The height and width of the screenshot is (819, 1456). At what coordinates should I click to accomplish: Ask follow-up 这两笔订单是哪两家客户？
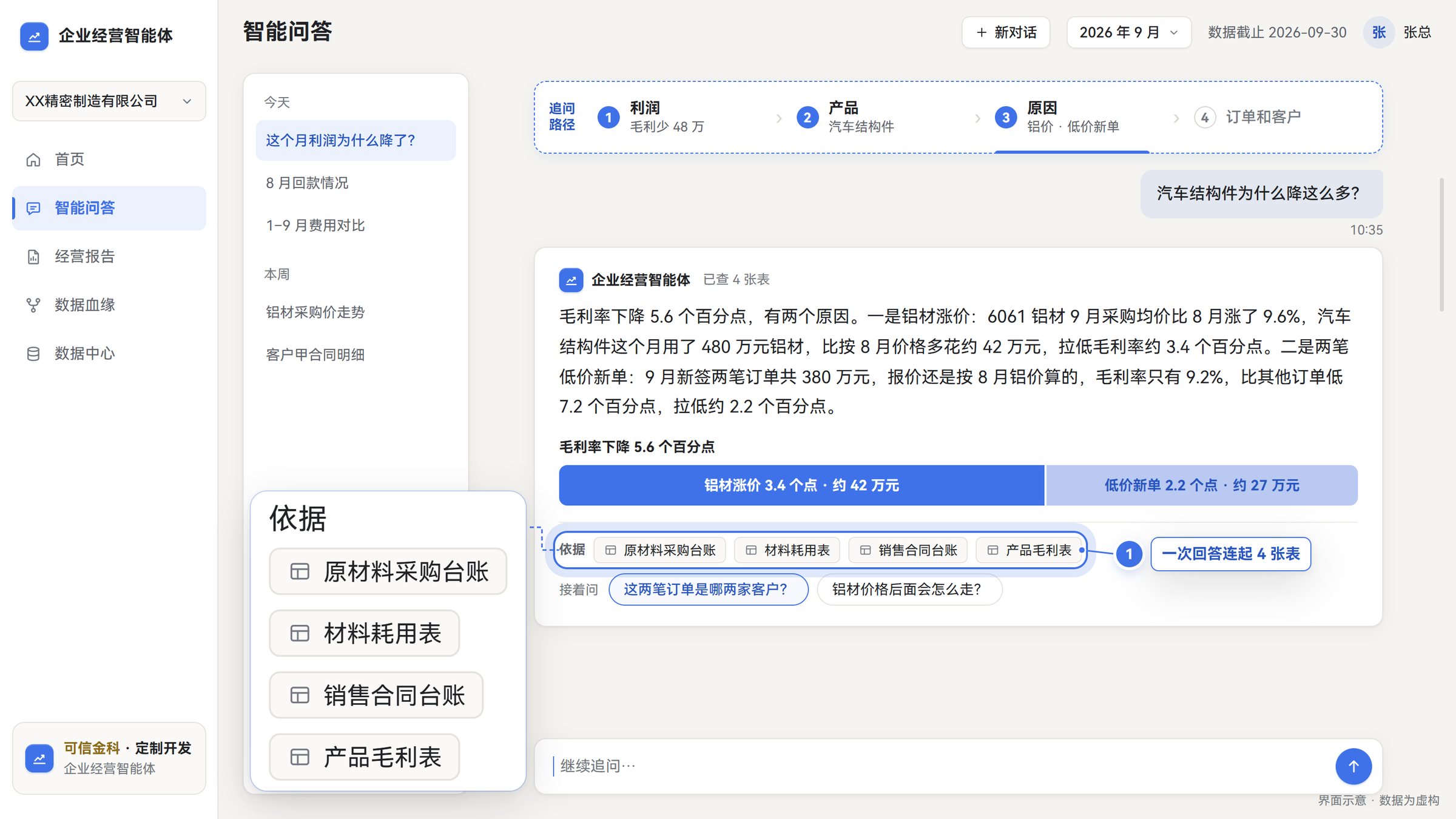coord(708,590)
